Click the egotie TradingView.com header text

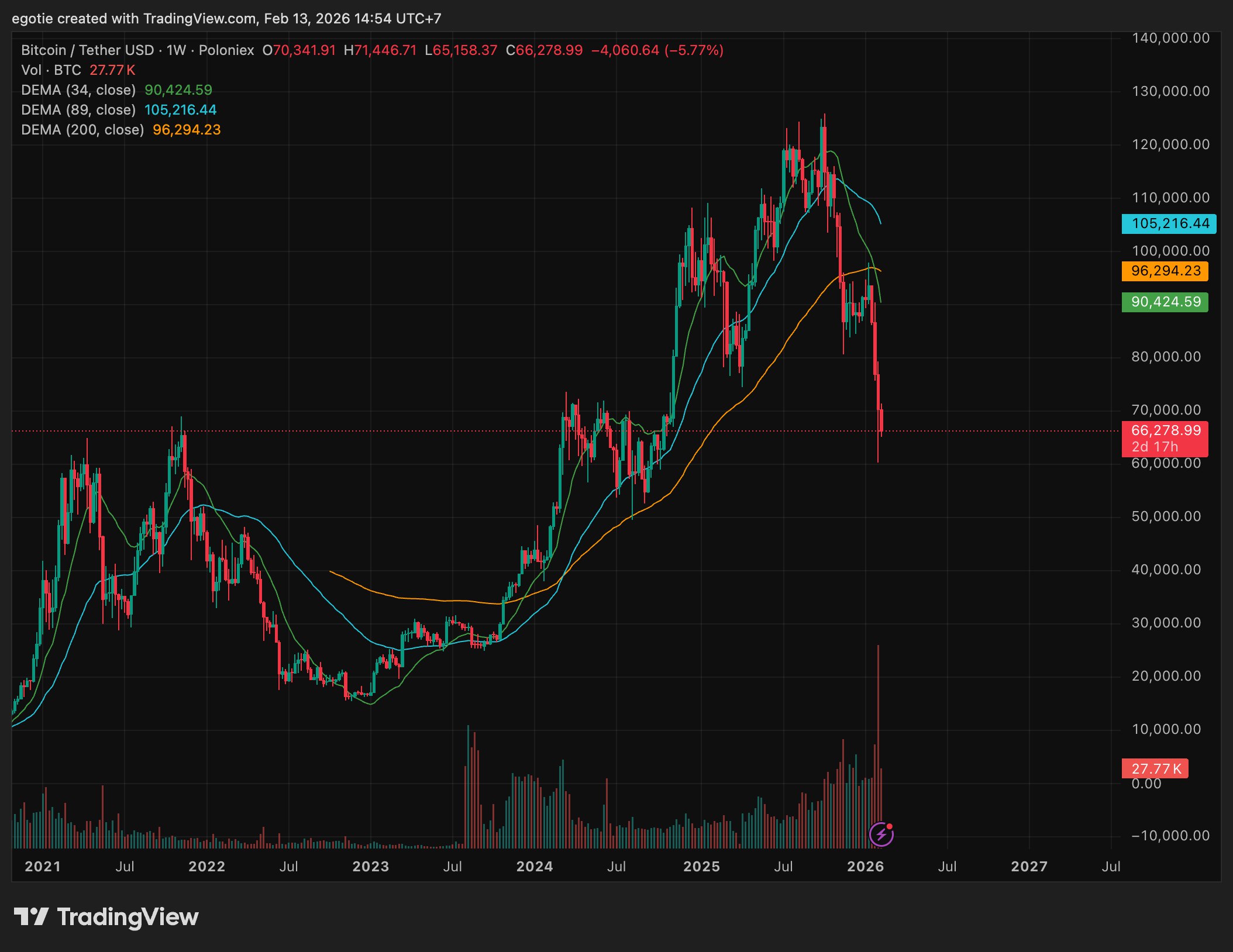pyautogui.click(x=226, y=19)
